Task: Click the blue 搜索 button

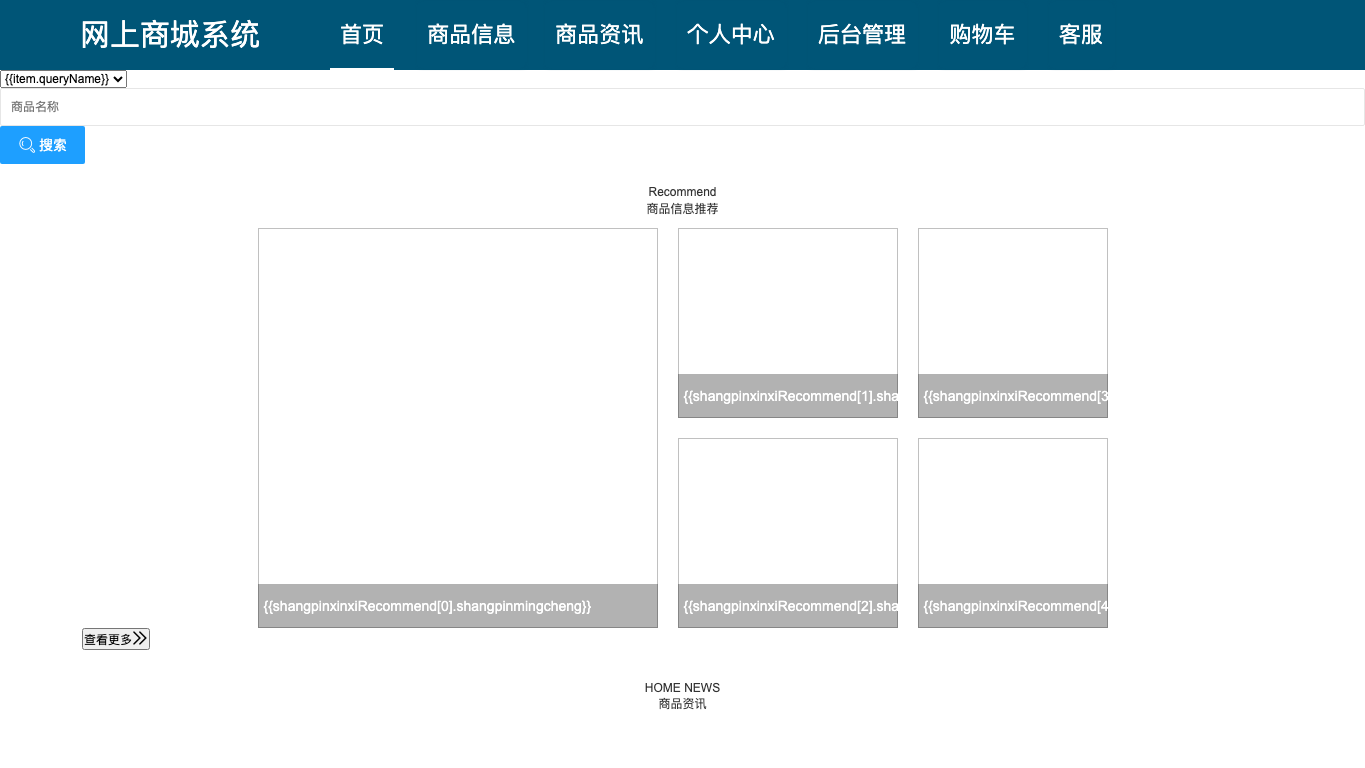Action: [42, 145]
